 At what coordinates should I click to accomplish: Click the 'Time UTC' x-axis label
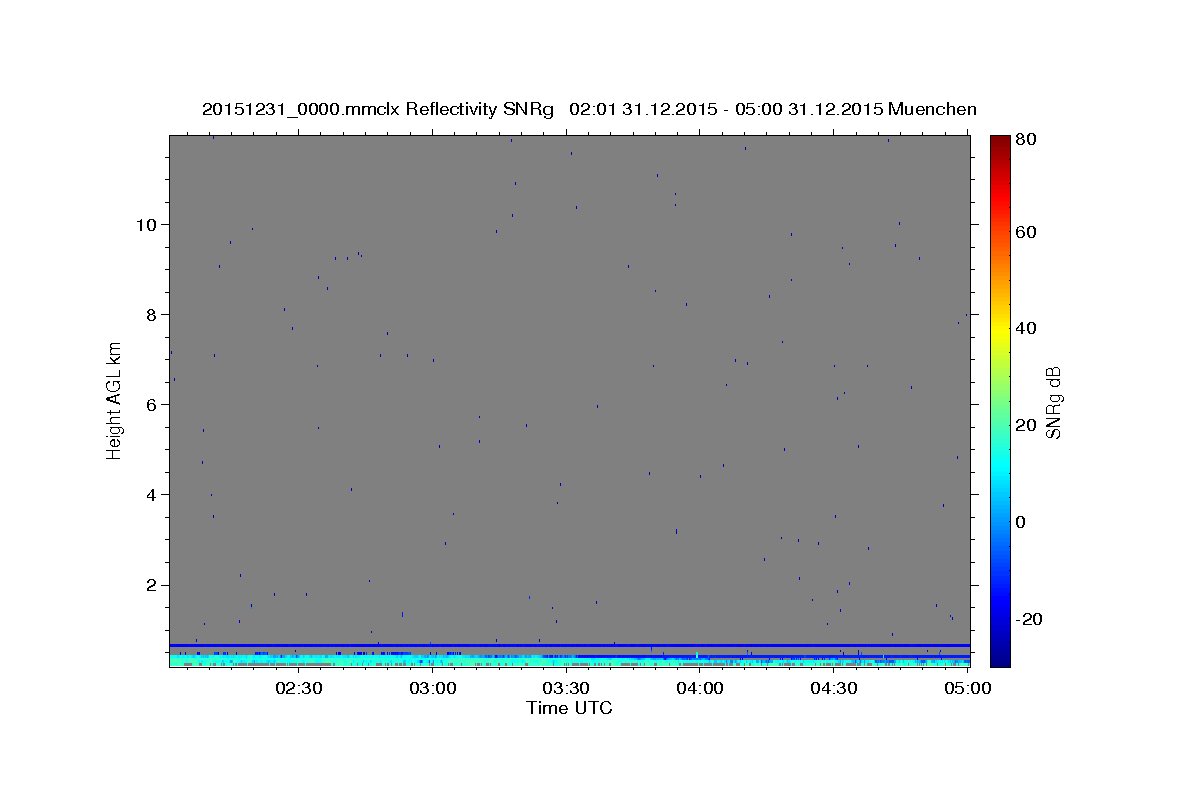click(569, 708)
